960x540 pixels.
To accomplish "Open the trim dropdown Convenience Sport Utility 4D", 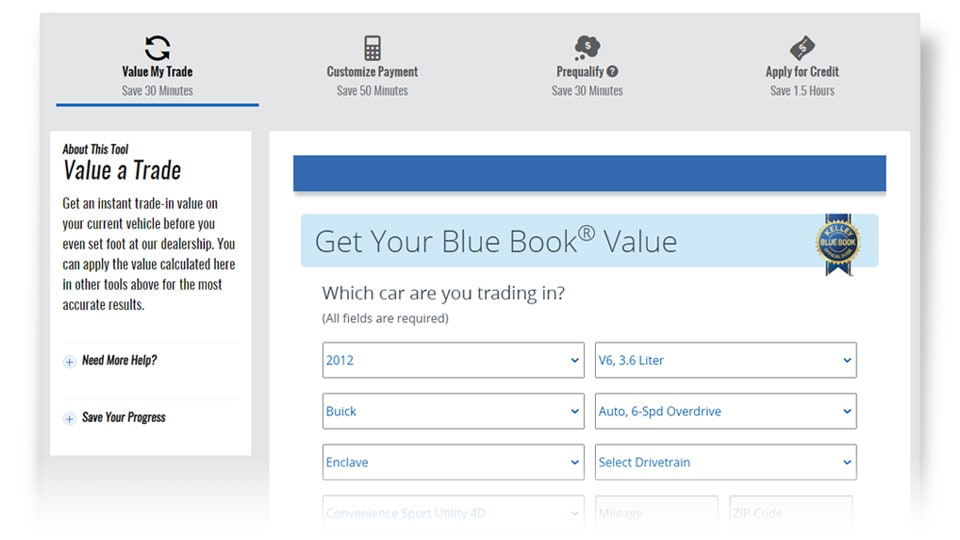I will click(x=453, y=513).
